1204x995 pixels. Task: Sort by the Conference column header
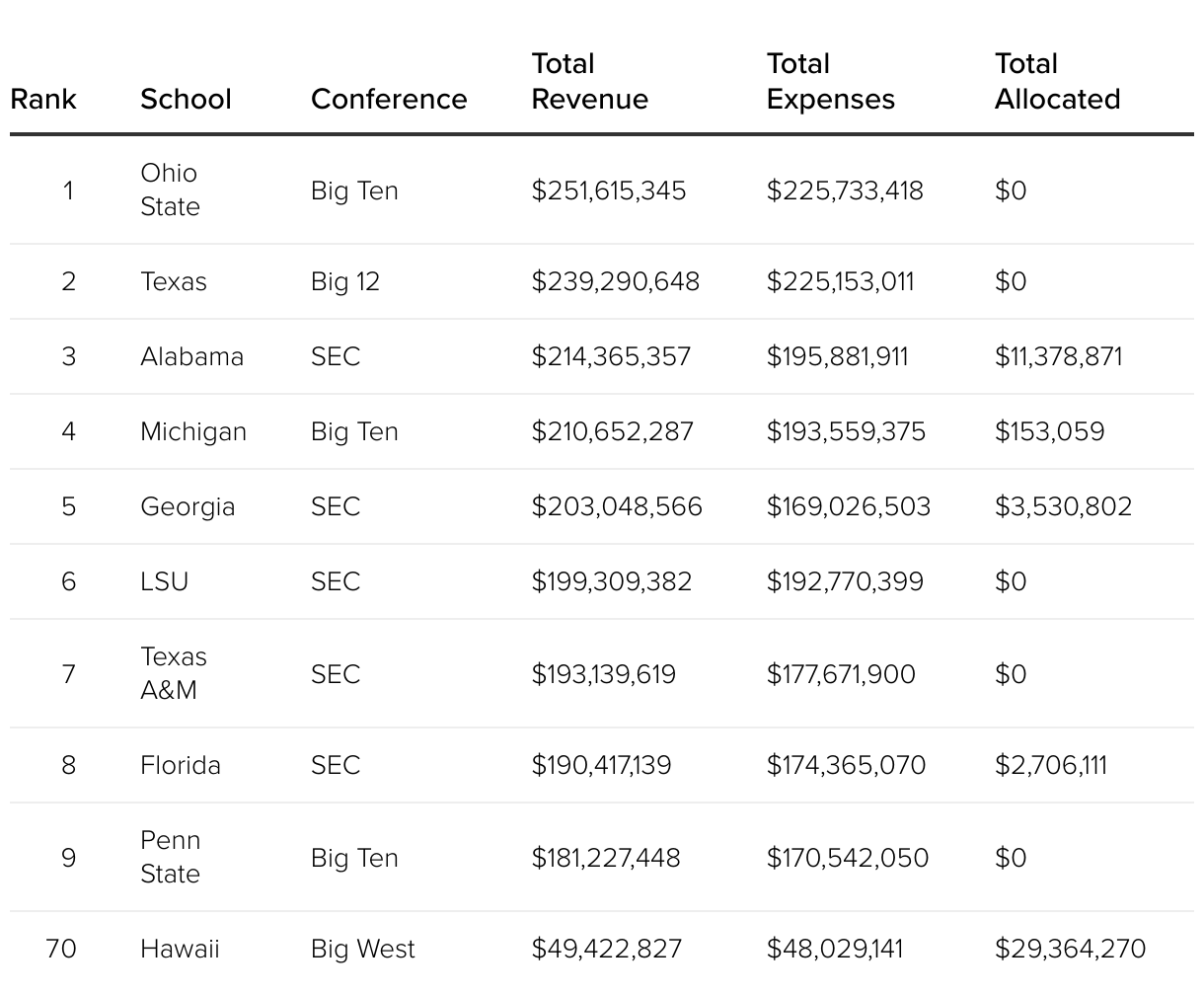(x=389, y=99)
